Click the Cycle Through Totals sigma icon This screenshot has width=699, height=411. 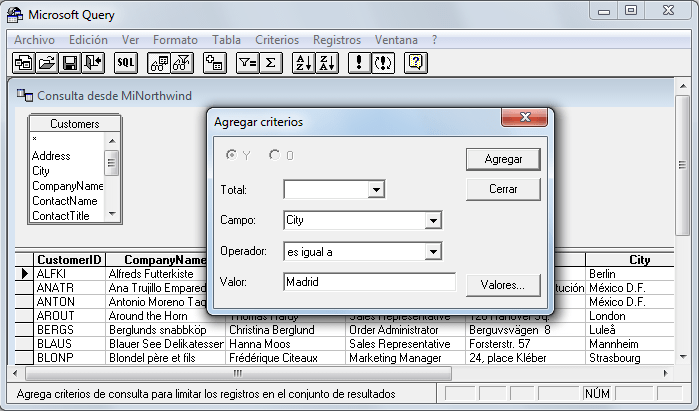coord(270,63)
